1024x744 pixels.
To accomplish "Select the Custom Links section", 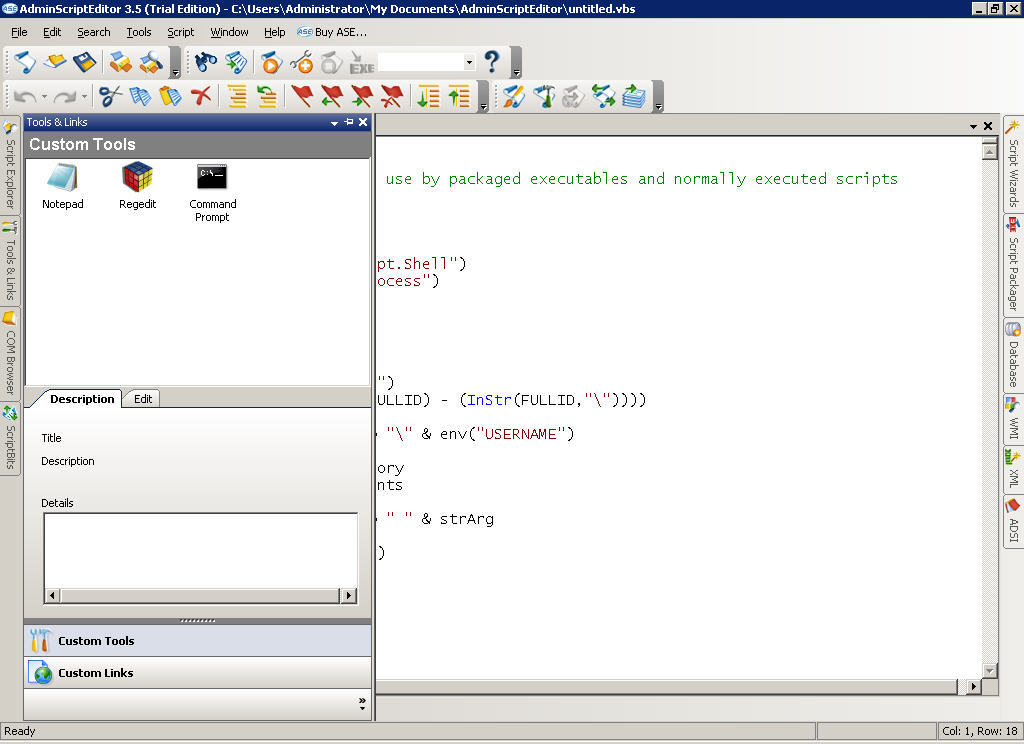I will 198,673.
